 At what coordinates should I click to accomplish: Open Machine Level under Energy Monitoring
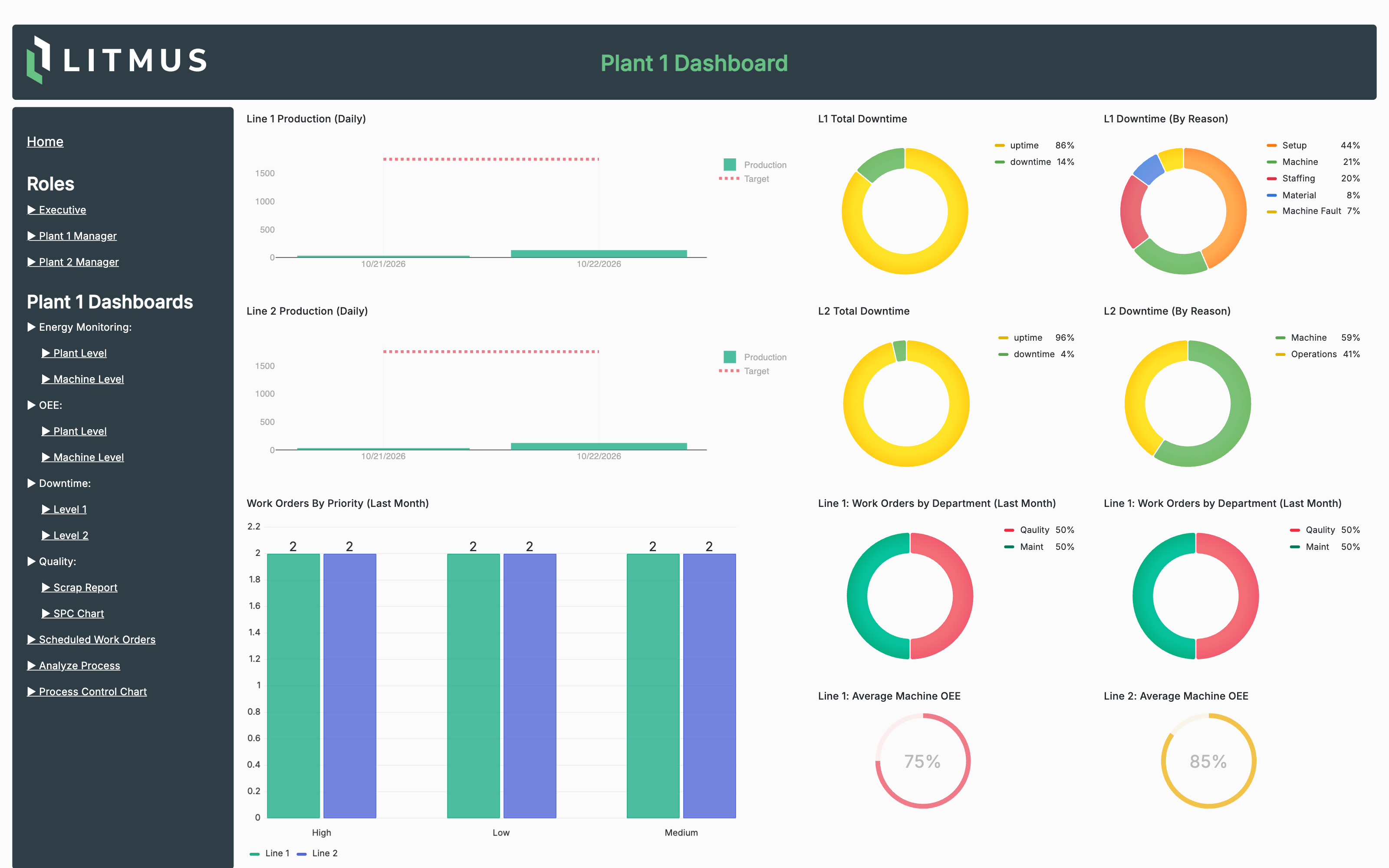(x=82, y=379)
